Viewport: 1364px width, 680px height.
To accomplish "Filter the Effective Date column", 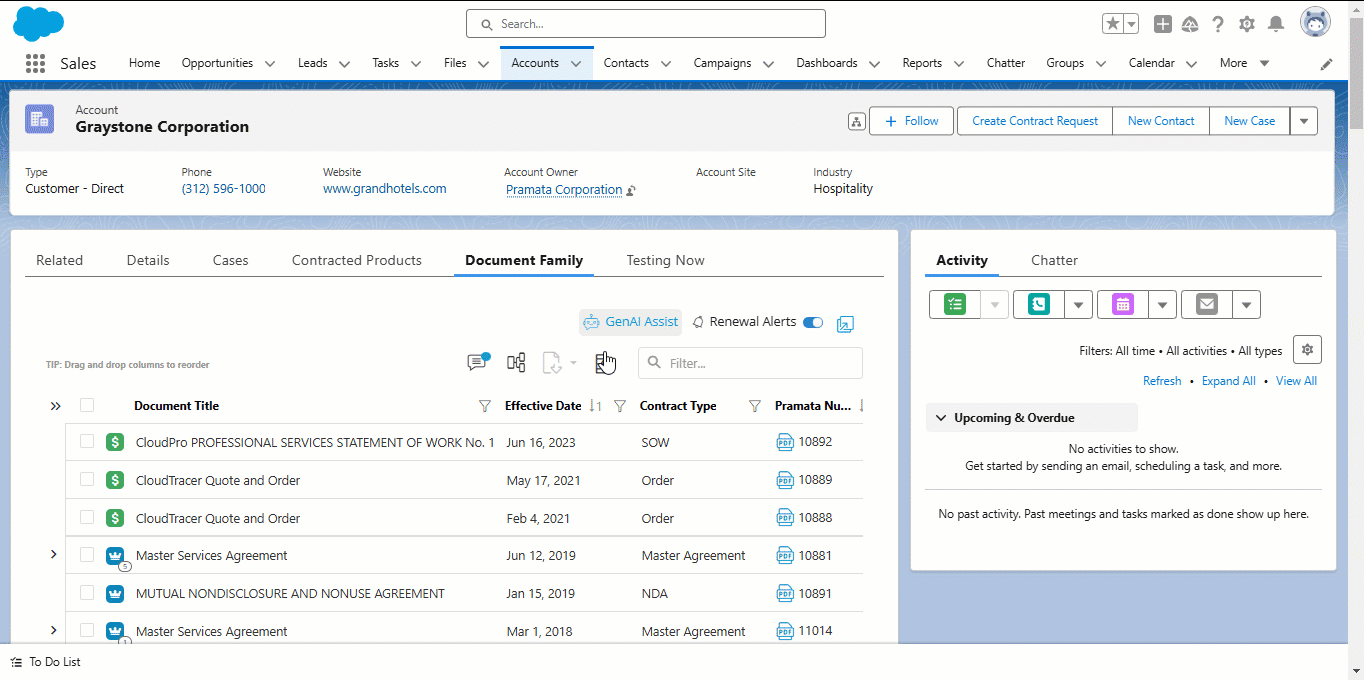I will pos(619,406).
